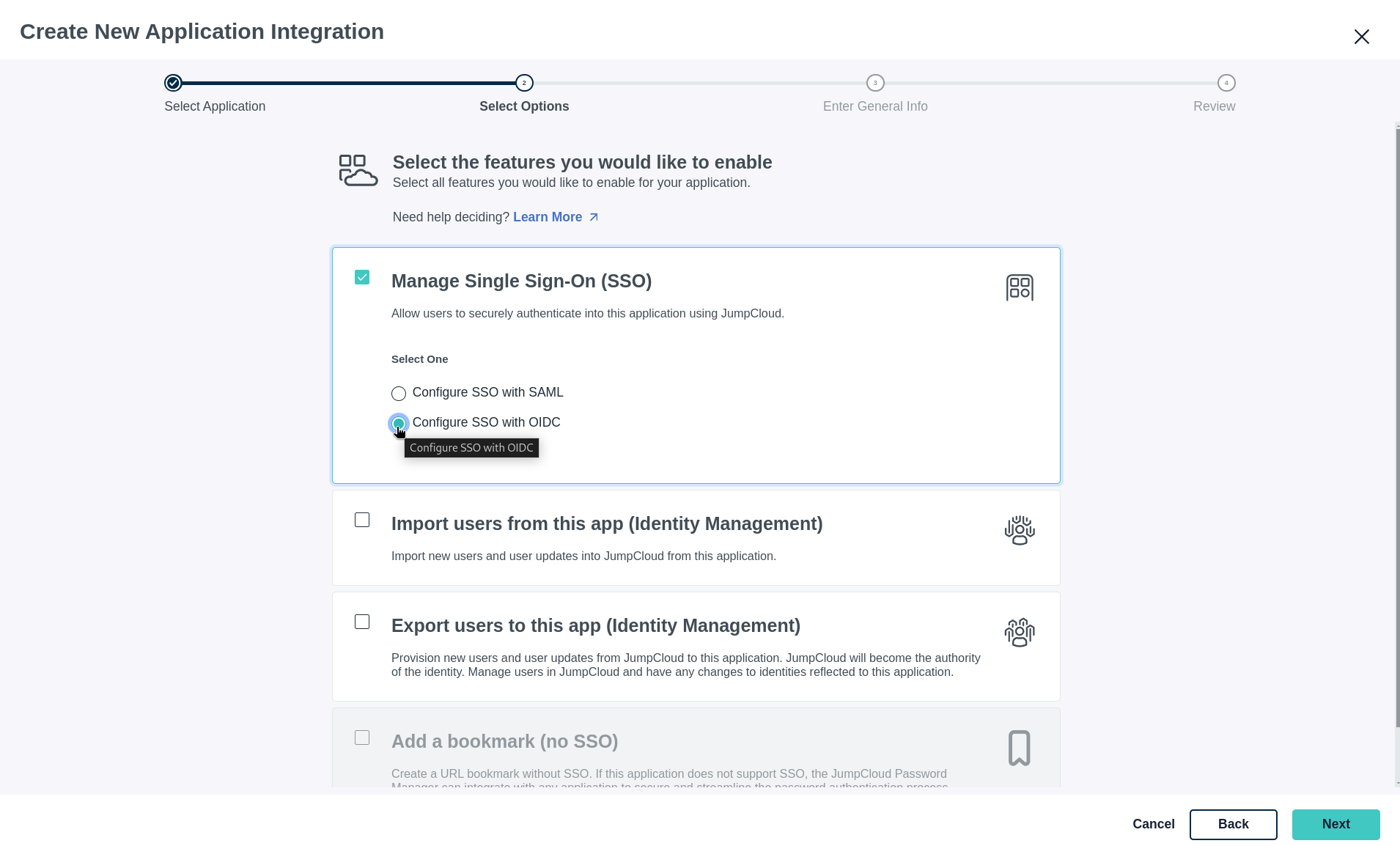This screenshot has height=846, width=1400.
Task: Select Configure SSO with SAML
Action: 399,393
